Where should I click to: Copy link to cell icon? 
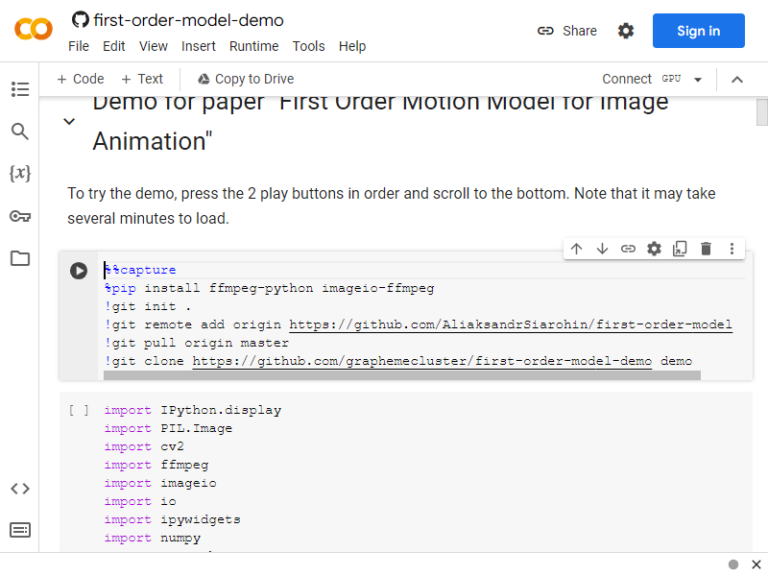pos(628,249)
